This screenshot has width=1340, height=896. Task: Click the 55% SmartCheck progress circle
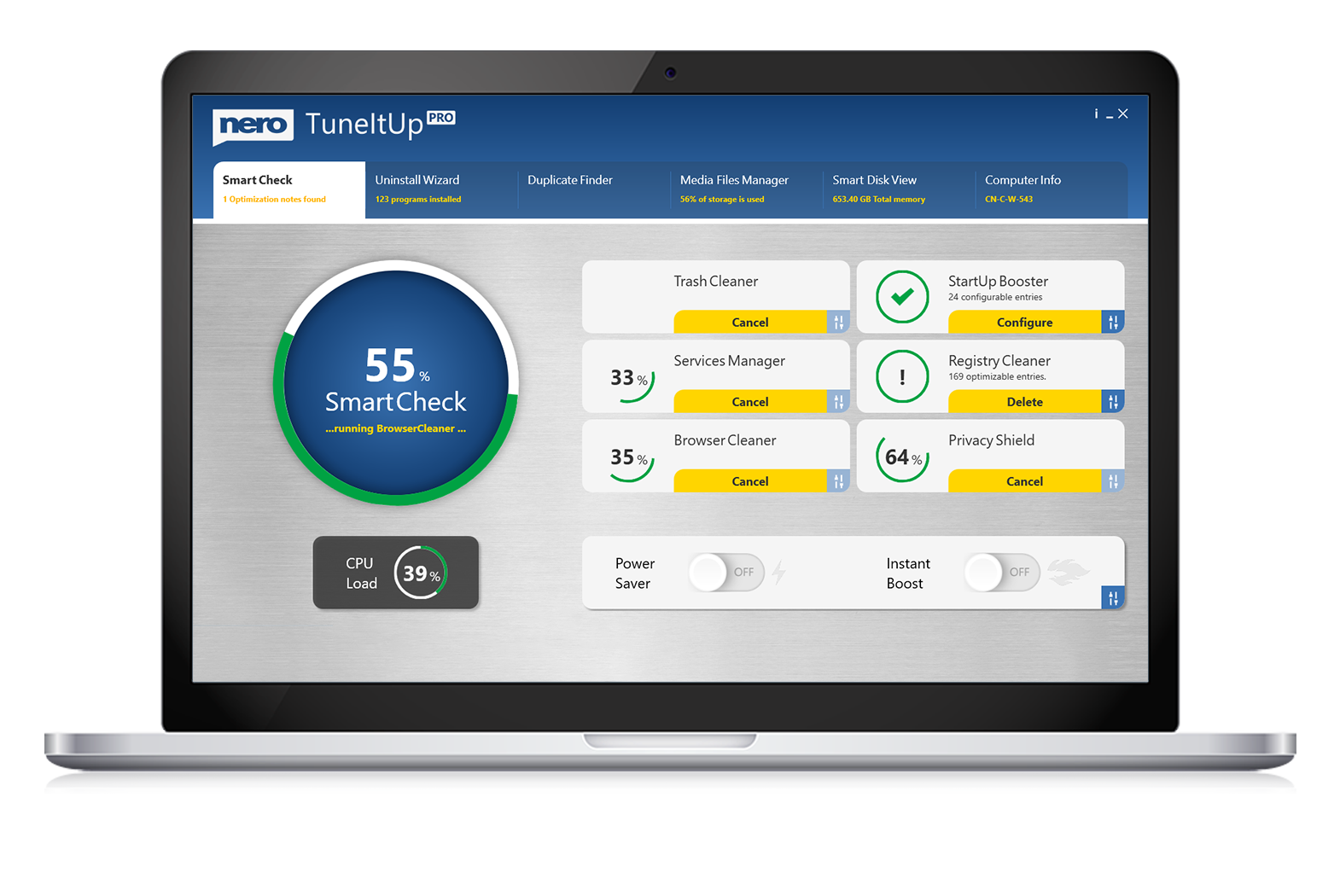tap(396, 383)
